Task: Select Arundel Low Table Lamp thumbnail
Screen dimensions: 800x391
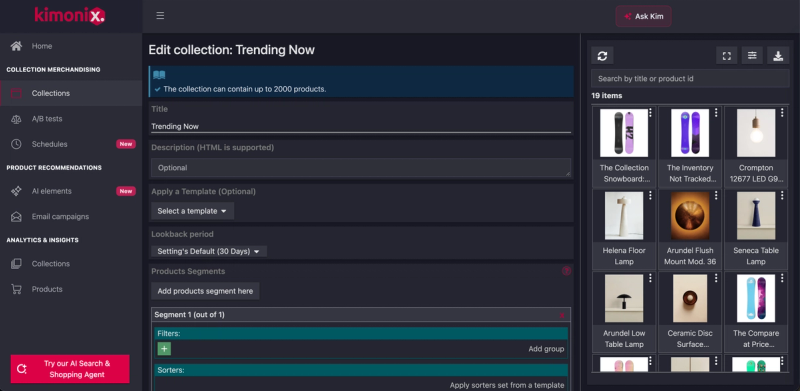Action: tap(624, 298)
